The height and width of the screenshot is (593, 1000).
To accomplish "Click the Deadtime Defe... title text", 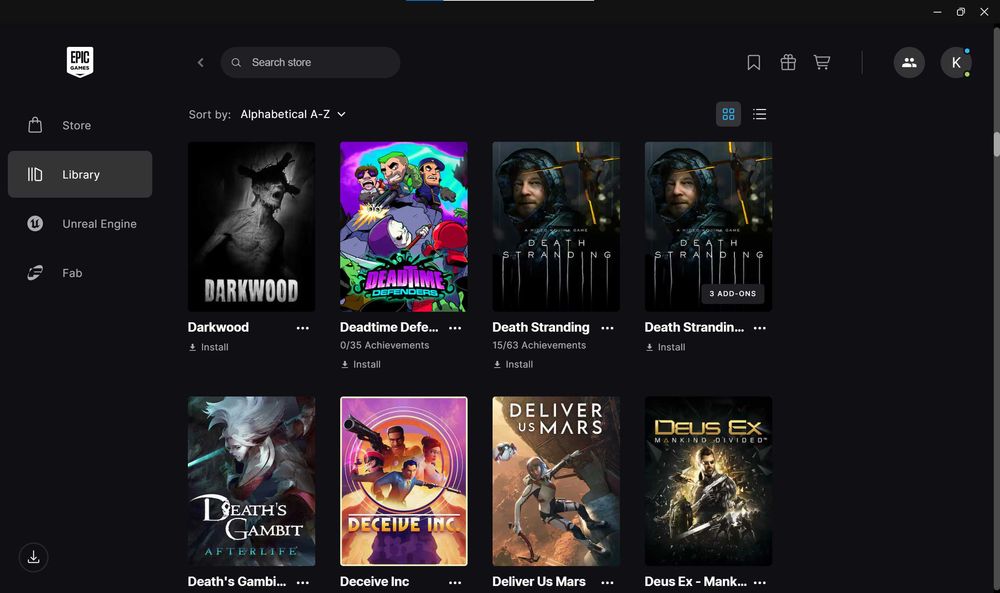I will (389, 327).
